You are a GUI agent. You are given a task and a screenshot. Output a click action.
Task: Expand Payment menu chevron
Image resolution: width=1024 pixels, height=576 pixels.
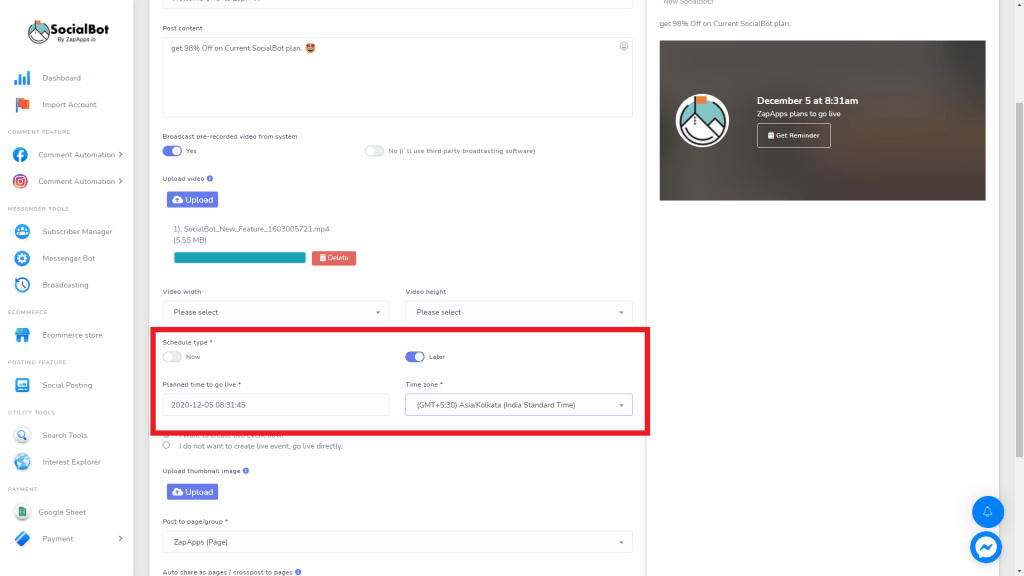pyautogui.click(x=120, y=539)
